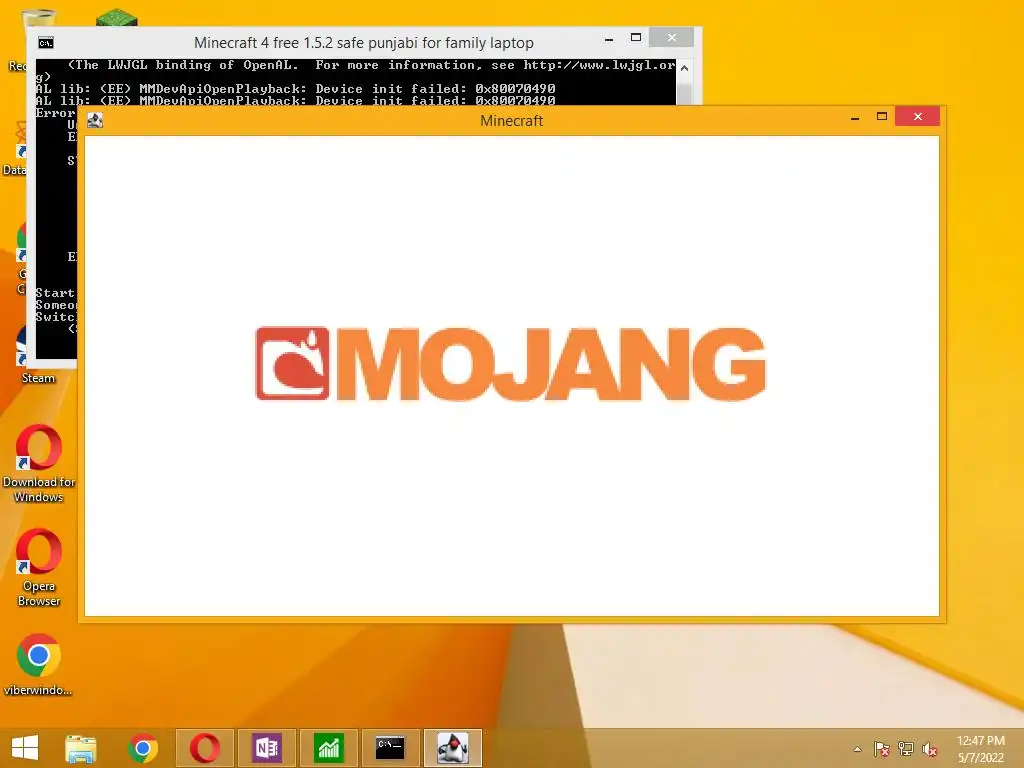Maximize the console window
This screenshot has height=768, width=1024.
(x=636, y=38)
